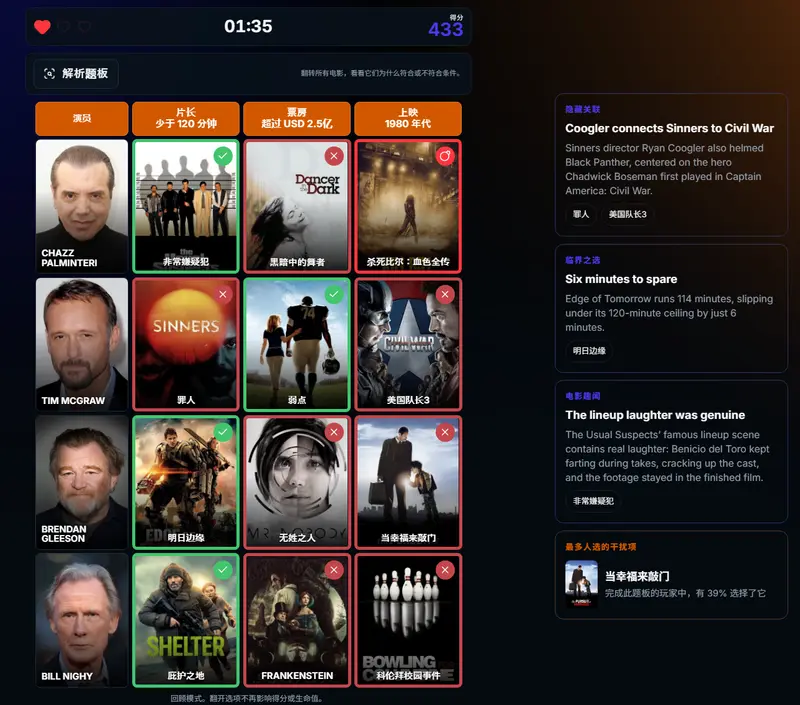Image resolution: width=800 pixels, height=705 pixels.
Task: Click 'The lineup laughter was genuine' heading
Action: click(x=655, y=415)
